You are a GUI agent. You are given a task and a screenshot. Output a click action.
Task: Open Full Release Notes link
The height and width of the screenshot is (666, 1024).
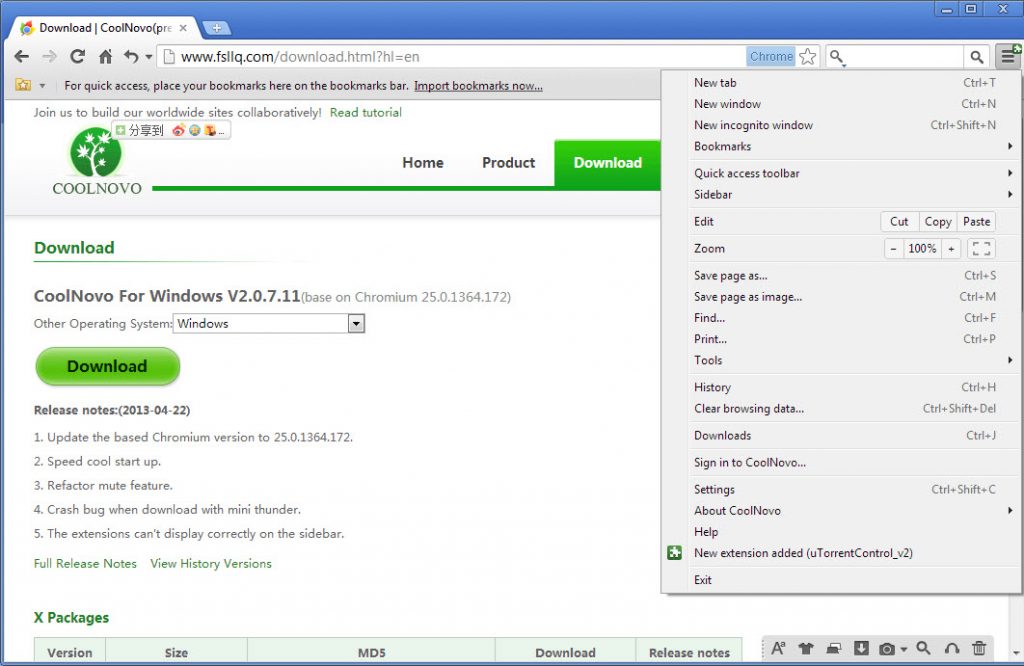click(85, 563)
